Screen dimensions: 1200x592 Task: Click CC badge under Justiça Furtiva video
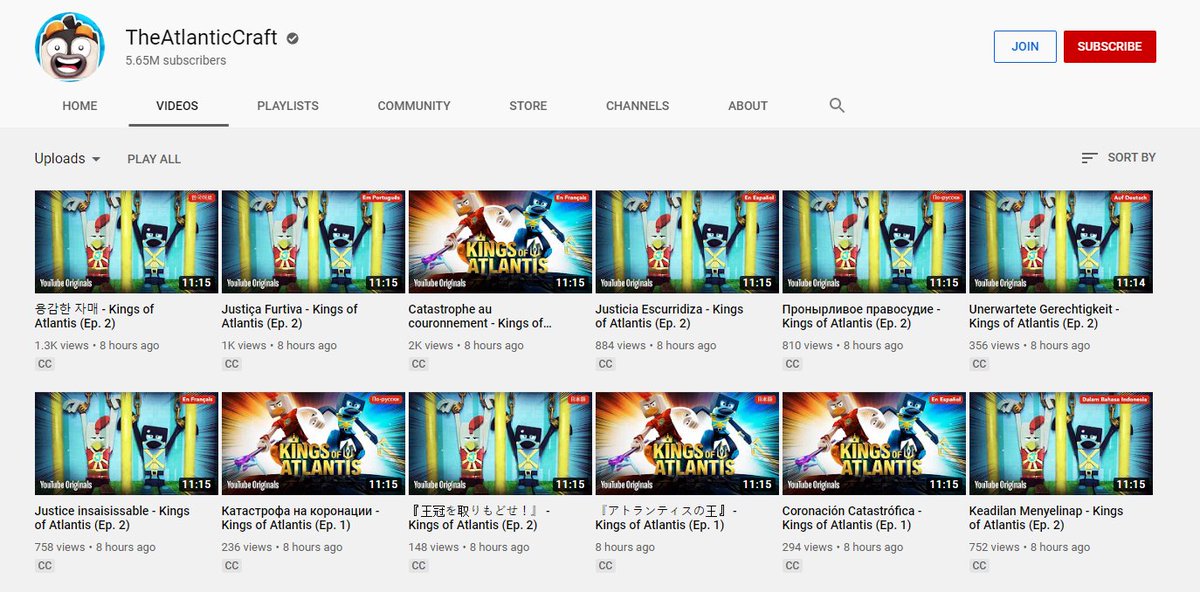click(x=232, y=364)
